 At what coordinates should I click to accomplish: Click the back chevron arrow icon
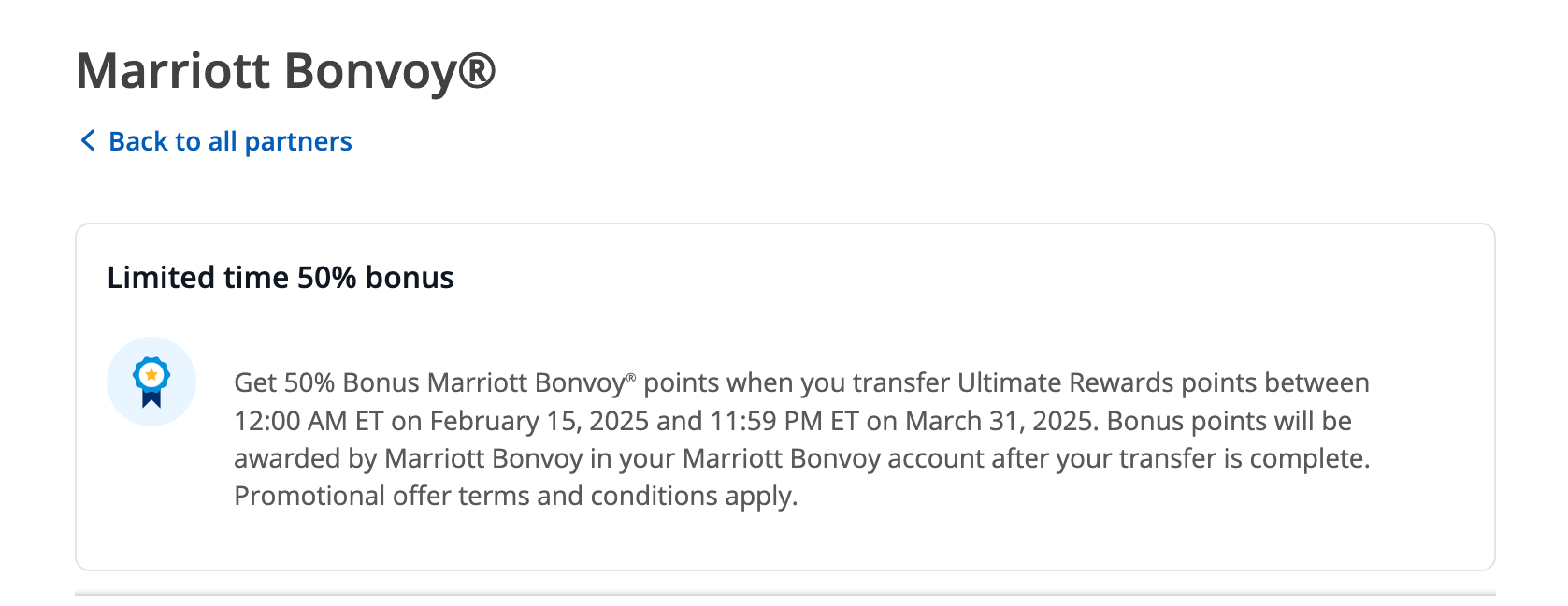click(88, 141)
